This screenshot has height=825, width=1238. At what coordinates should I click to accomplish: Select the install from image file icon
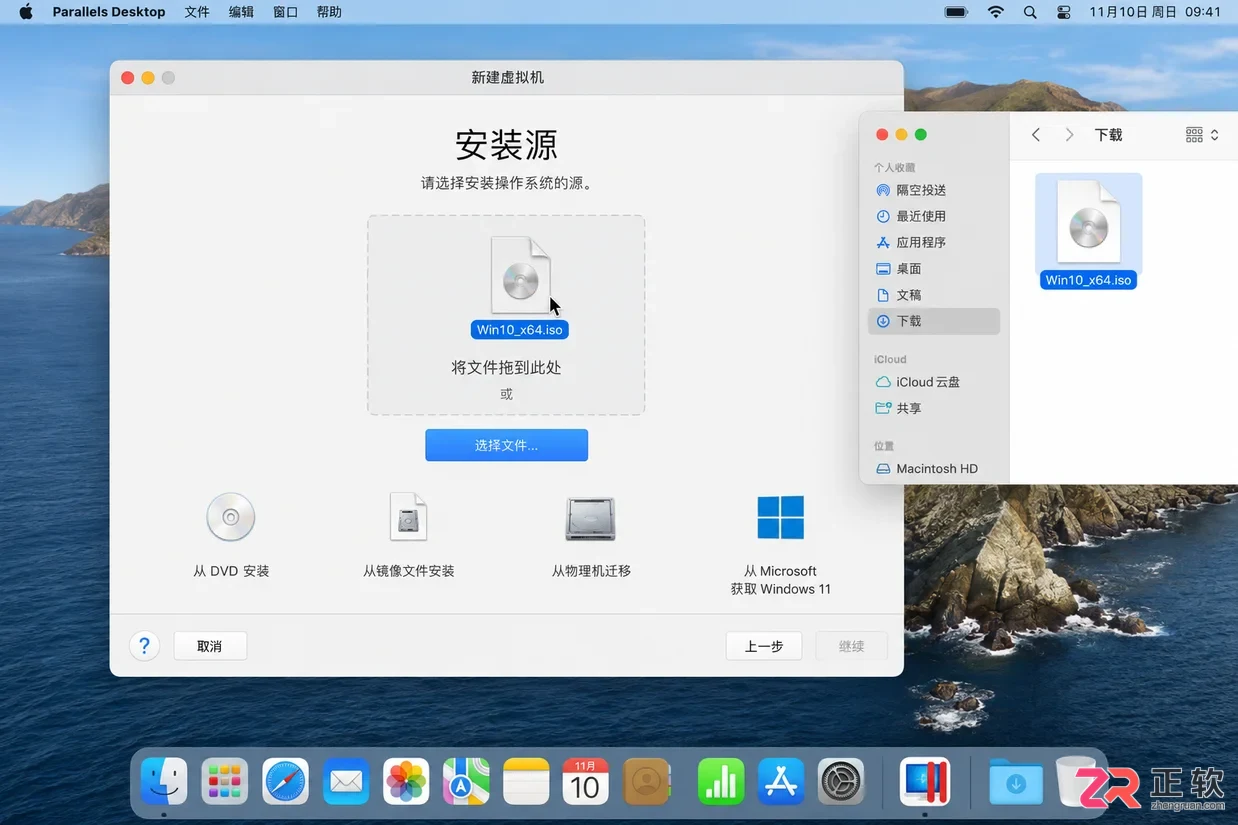[408, 518]
